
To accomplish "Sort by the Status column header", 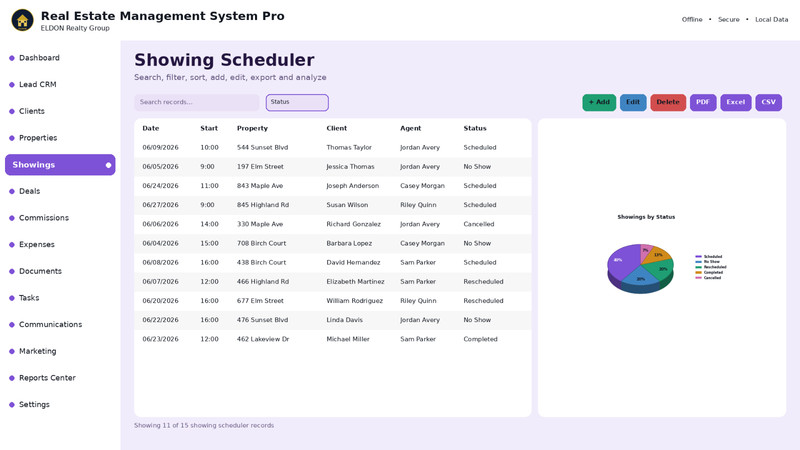I will pyautogui.click(x=474, y=128).
